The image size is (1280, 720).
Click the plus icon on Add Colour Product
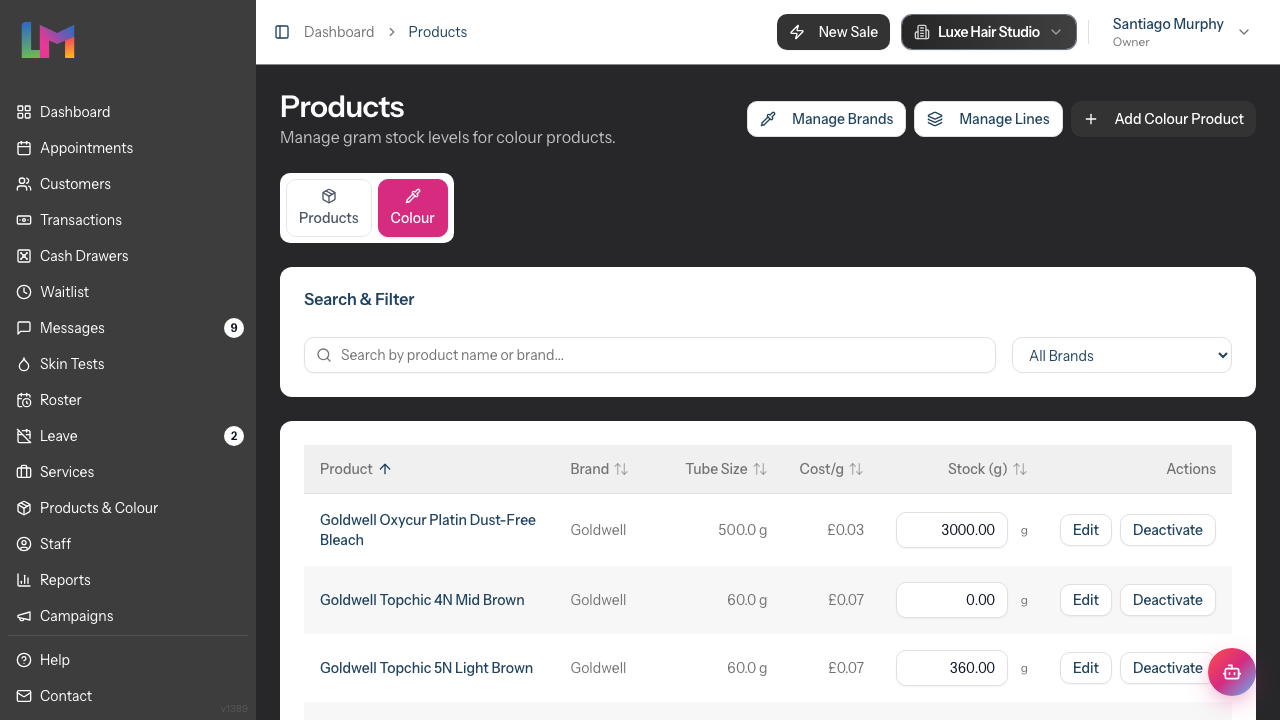pos(1091,119)
